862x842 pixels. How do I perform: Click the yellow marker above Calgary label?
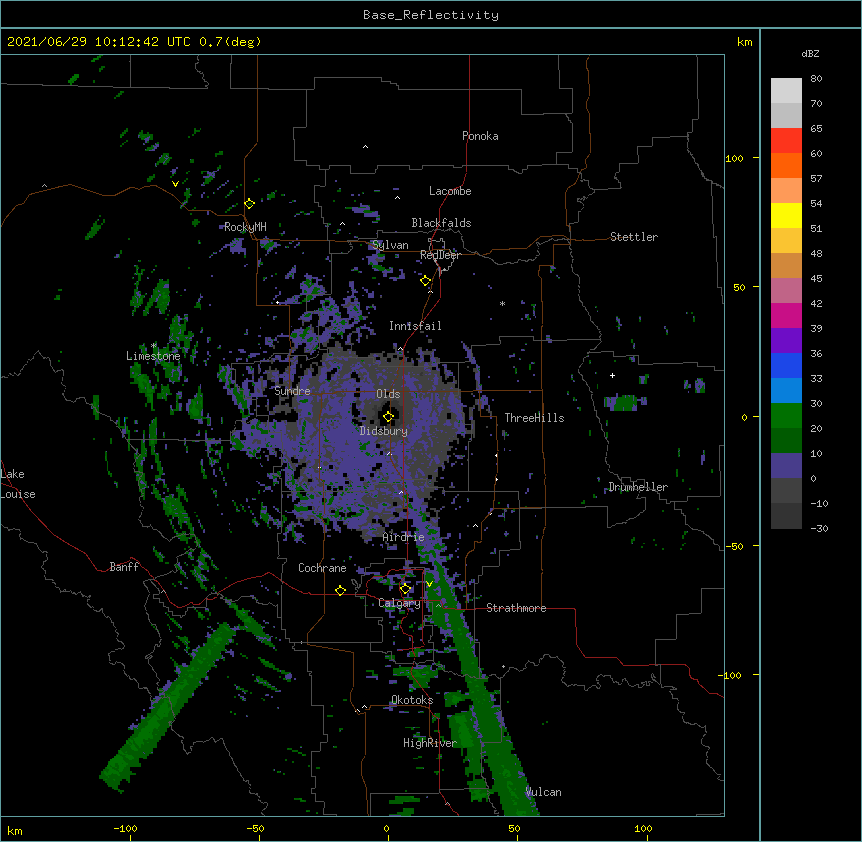[405, 589]
